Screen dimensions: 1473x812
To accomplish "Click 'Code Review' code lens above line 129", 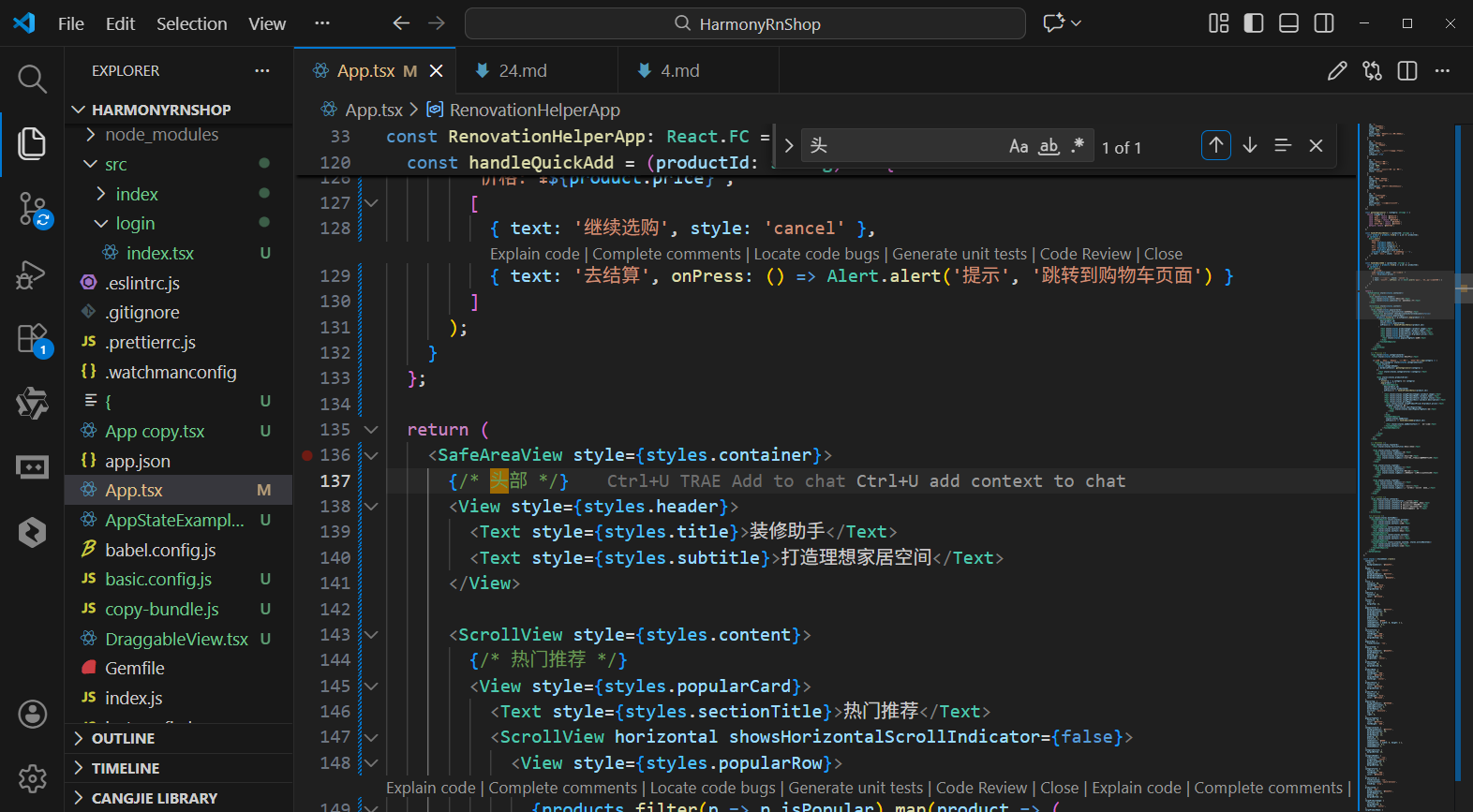I will click(1085, 254).
